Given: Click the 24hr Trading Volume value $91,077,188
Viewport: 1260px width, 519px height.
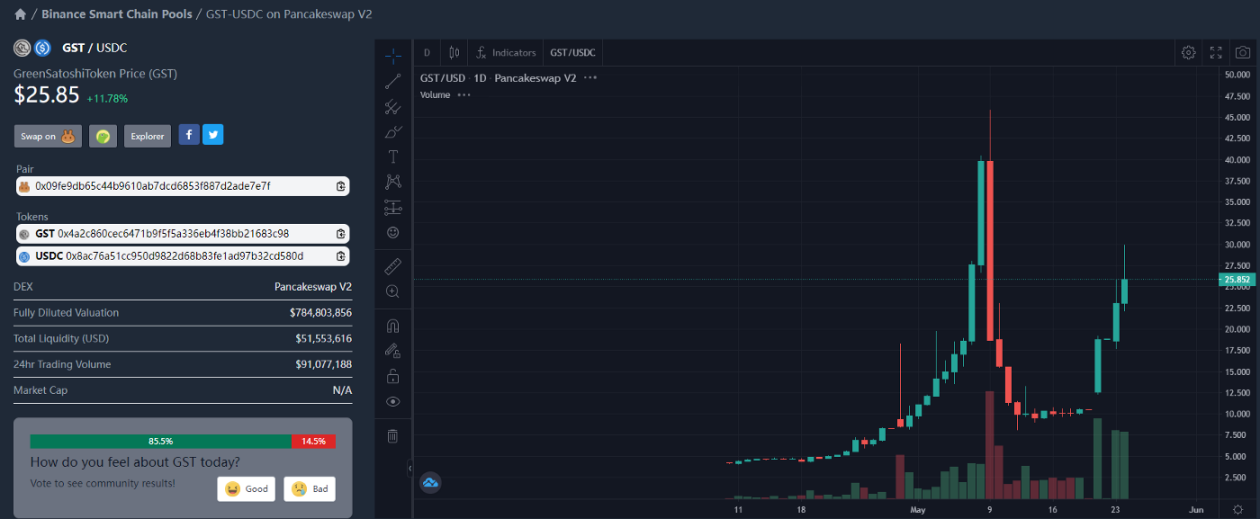Looking at the screenshot, I should (323, 365).
